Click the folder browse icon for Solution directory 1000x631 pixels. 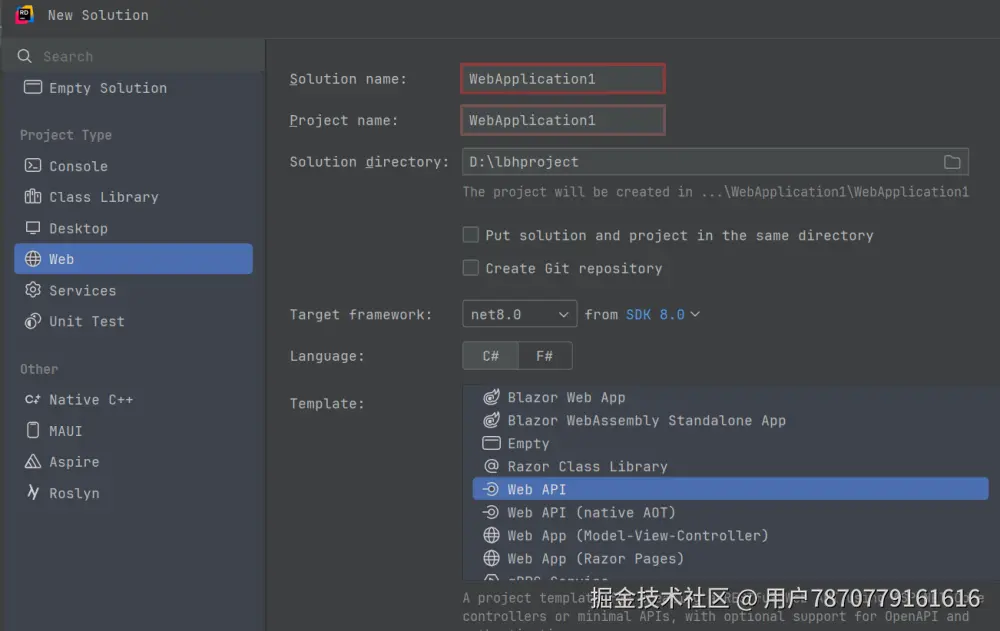952,162
